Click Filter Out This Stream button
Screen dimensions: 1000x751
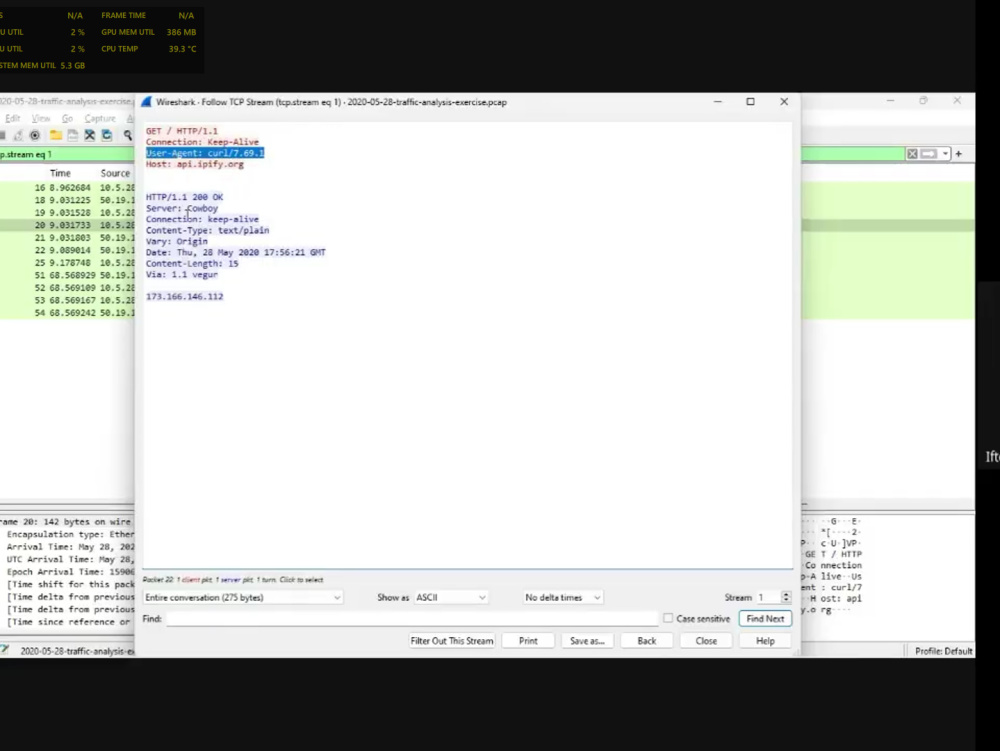(452, 641)
